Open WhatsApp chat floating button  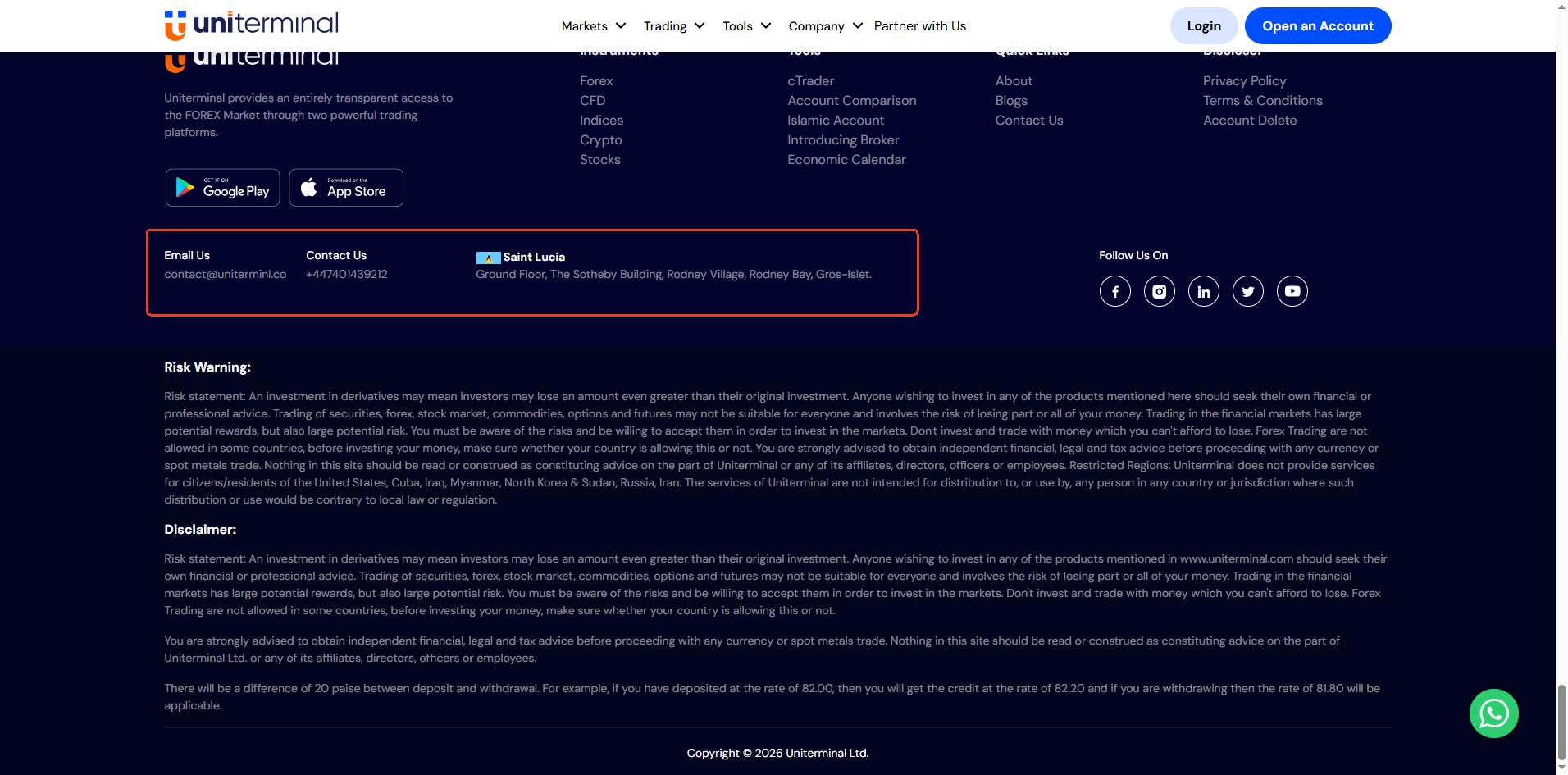click(1493, 713)
